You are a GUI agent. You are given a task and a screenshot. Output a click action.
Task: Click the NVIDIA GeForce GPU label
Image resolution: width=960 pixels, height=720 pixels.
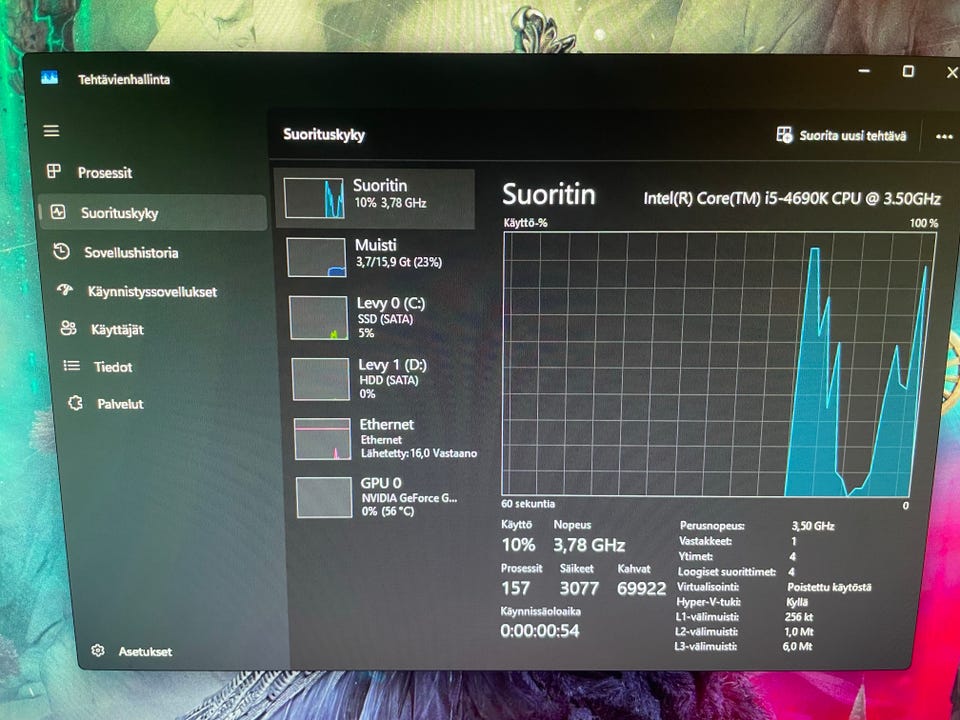coord(409,498)
